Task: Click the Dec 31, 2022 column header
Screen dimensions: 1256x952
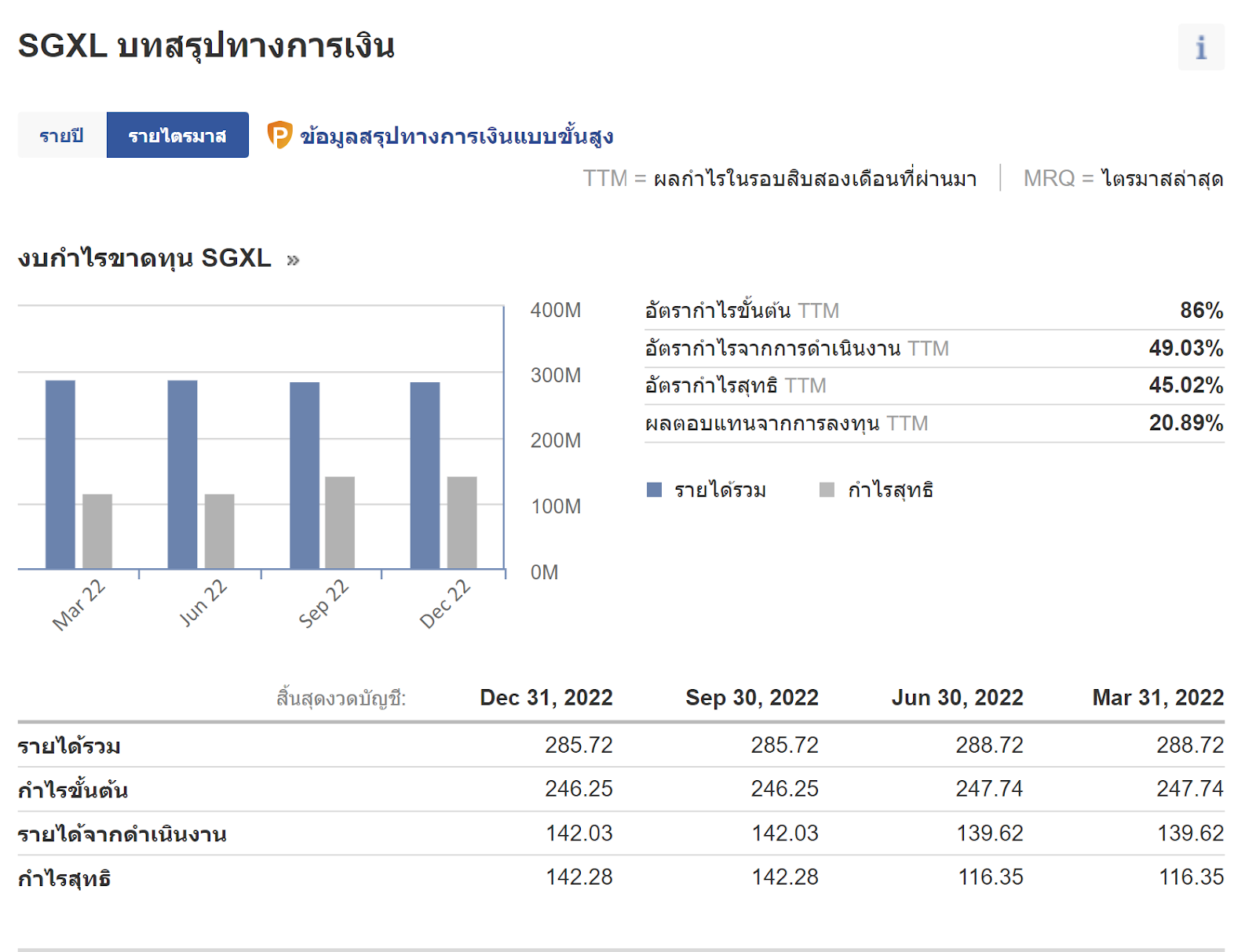Action: (546, 698)
